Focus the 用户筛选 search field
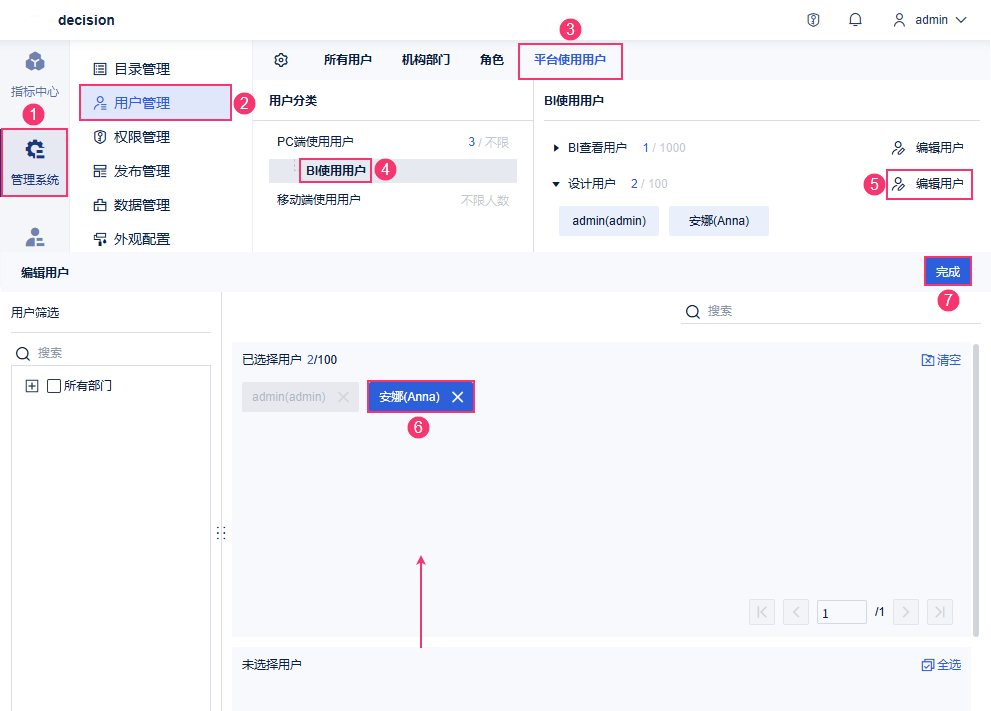The width and height of the screenshot is (991, 711). 111,353
